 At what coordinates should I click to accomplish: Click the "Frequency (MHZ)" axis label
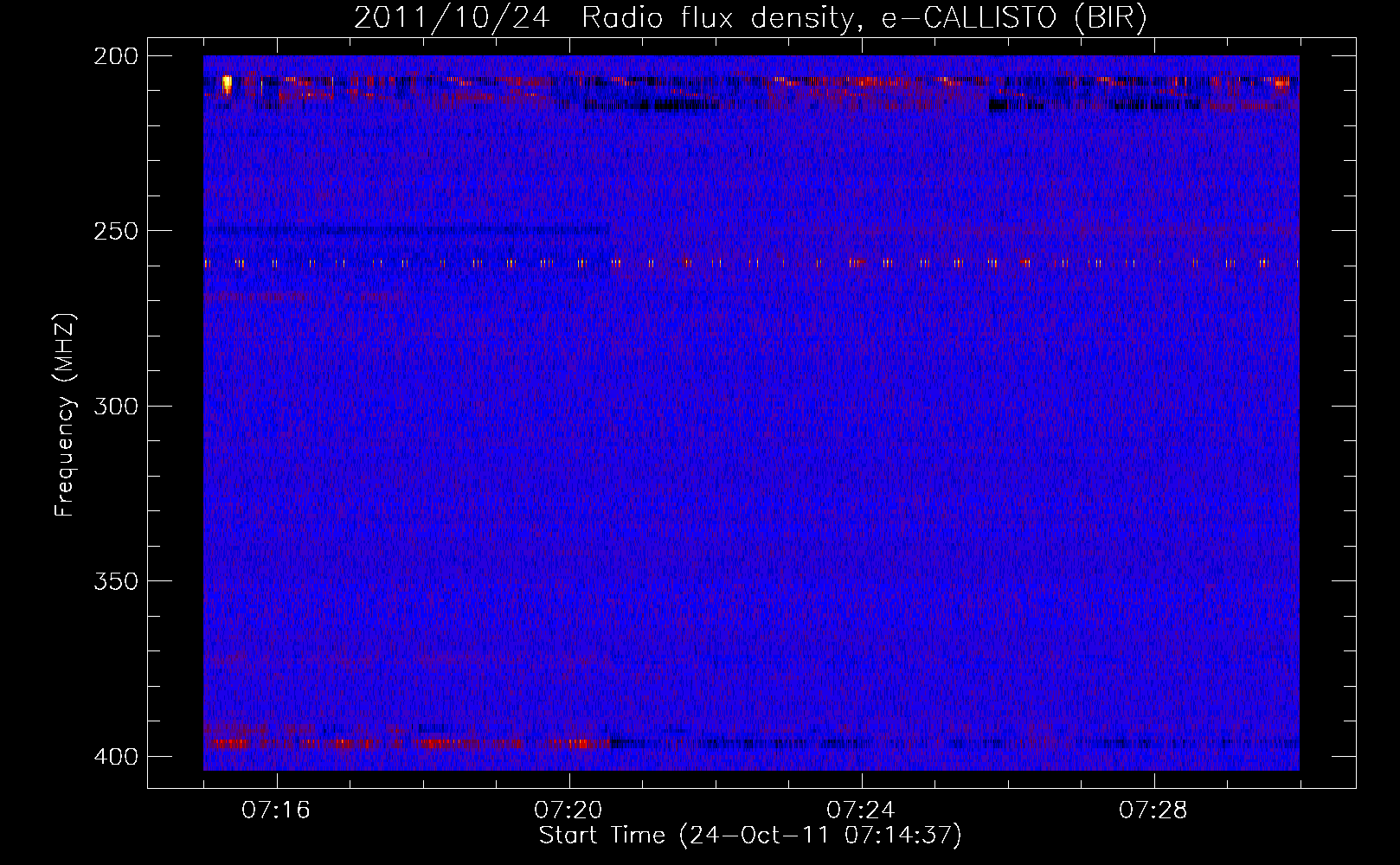point(65,414)
